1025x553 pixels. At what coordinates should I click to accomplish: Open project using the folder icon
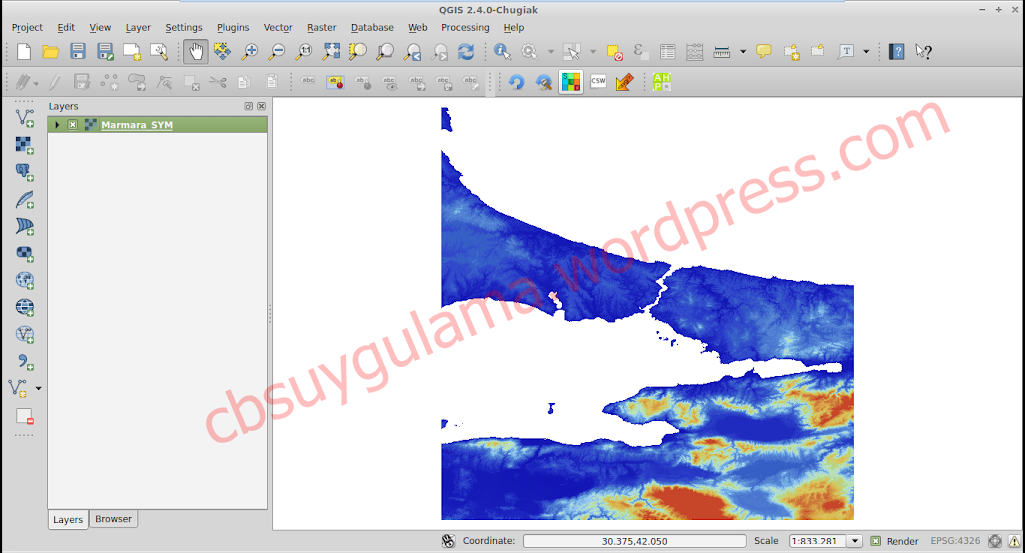50,52
